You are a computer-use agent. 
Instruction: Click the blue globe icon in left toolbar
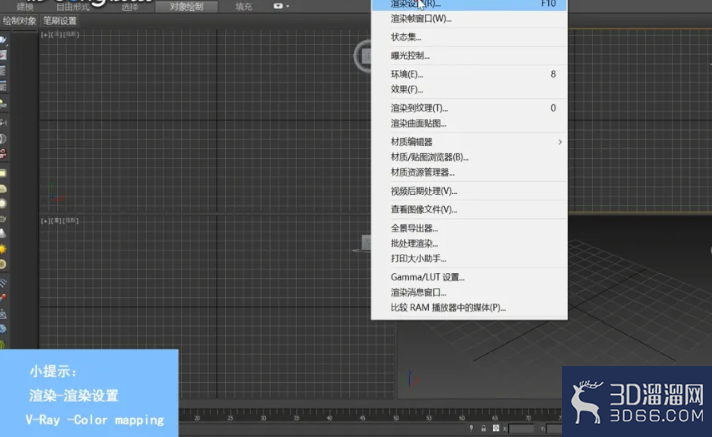tap(3, 329)
